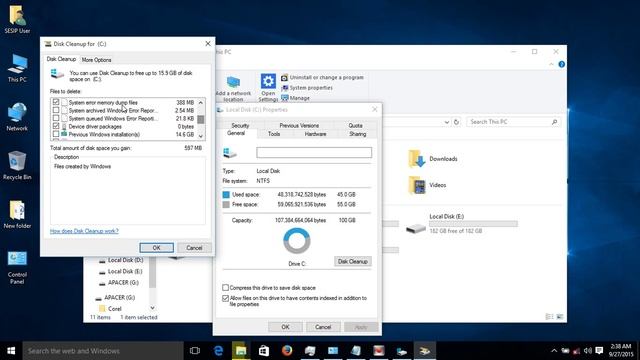Open the Downloads folder in This PC
The height and width of the screenshot is (360, 640).
coord(433,159)
